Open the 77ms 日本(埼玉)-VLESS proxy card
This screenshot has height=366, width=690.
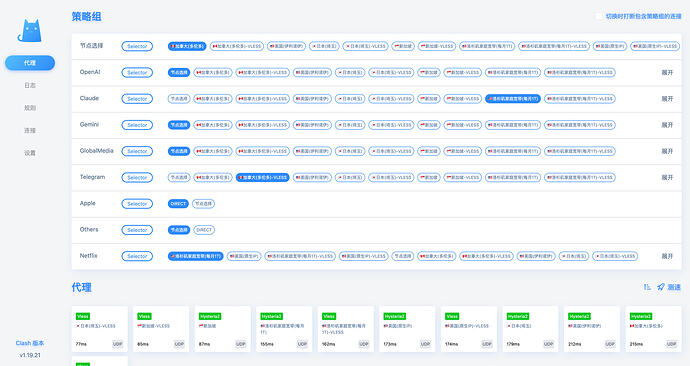(x=99, y=329)
